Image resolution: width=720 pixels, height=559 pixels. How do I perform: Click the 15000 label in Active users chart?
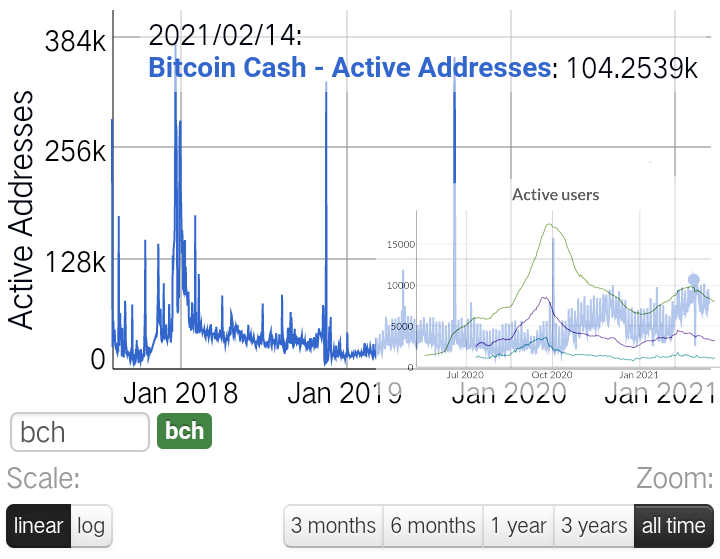[400, 244]
